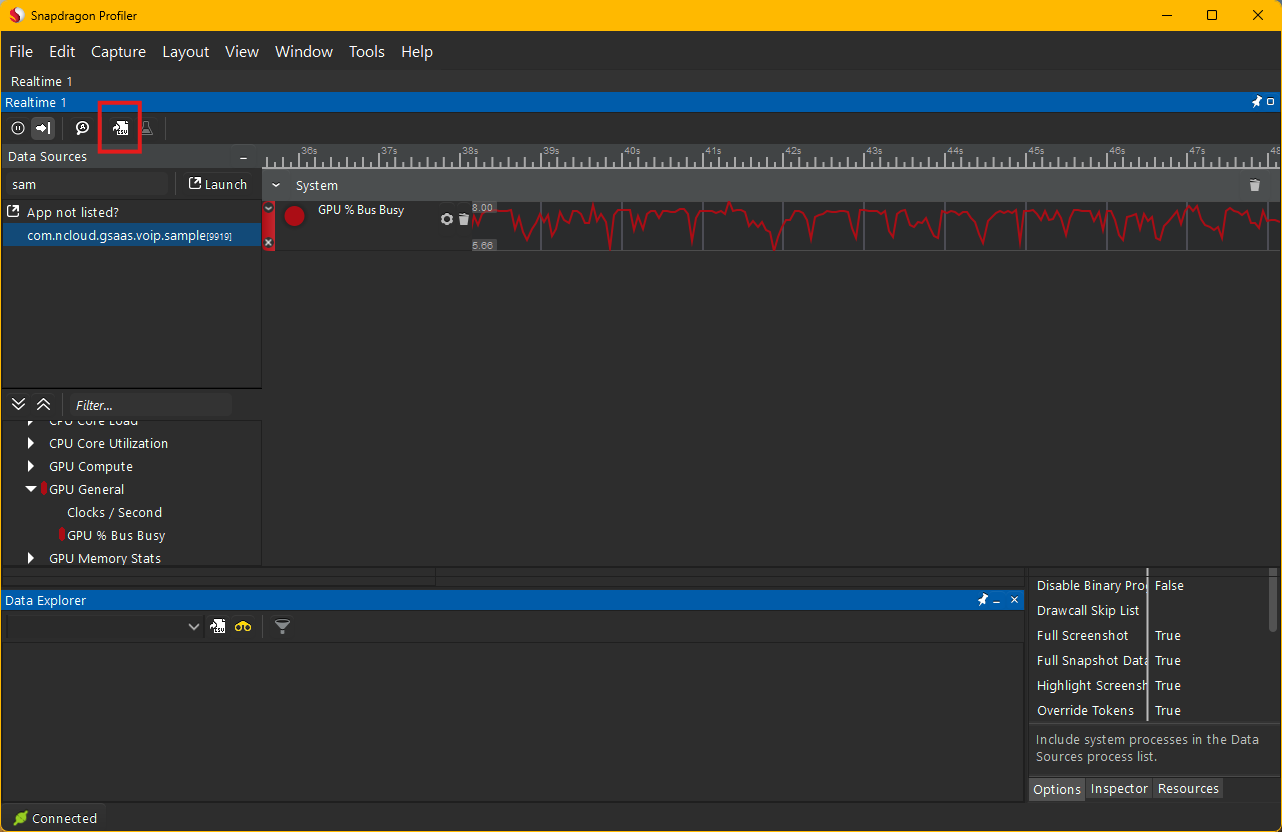Open the View menu
This screenshot has width=1282, height=832.
click(x=242, y=51)
